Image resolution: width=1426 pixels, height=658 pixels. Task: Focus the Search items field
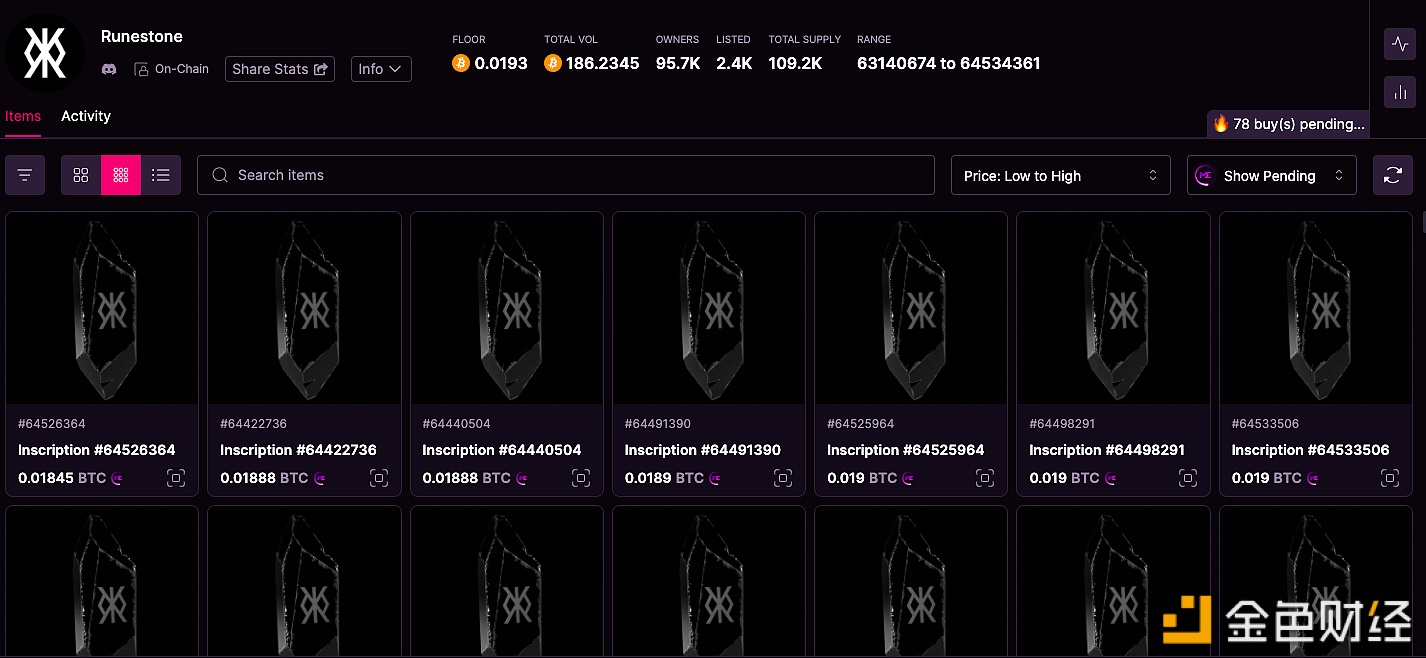point(566,175)
